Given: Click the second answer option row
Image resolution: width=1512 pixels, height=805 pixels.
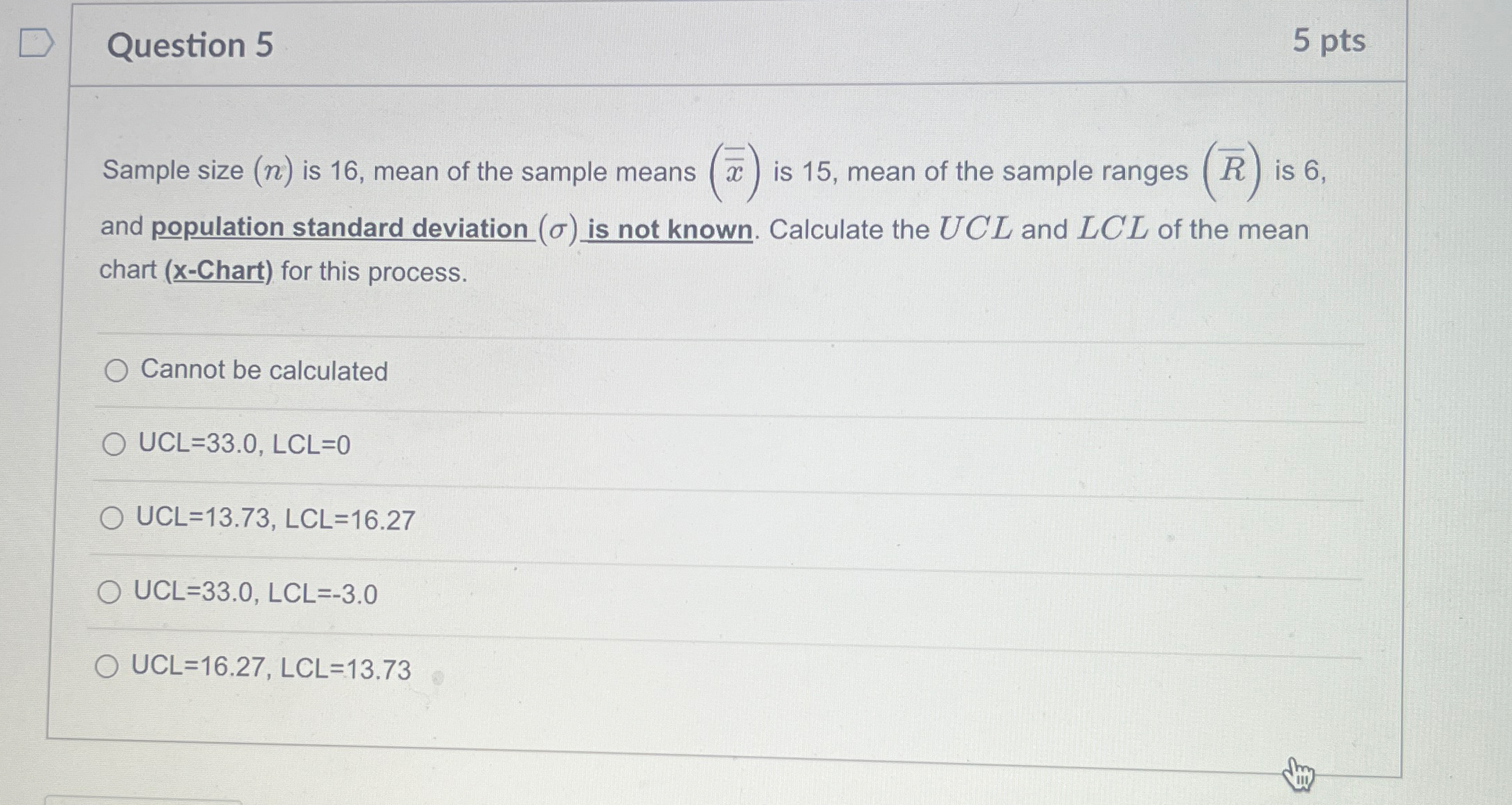Looking at the screenshot, I should point(244,446).
